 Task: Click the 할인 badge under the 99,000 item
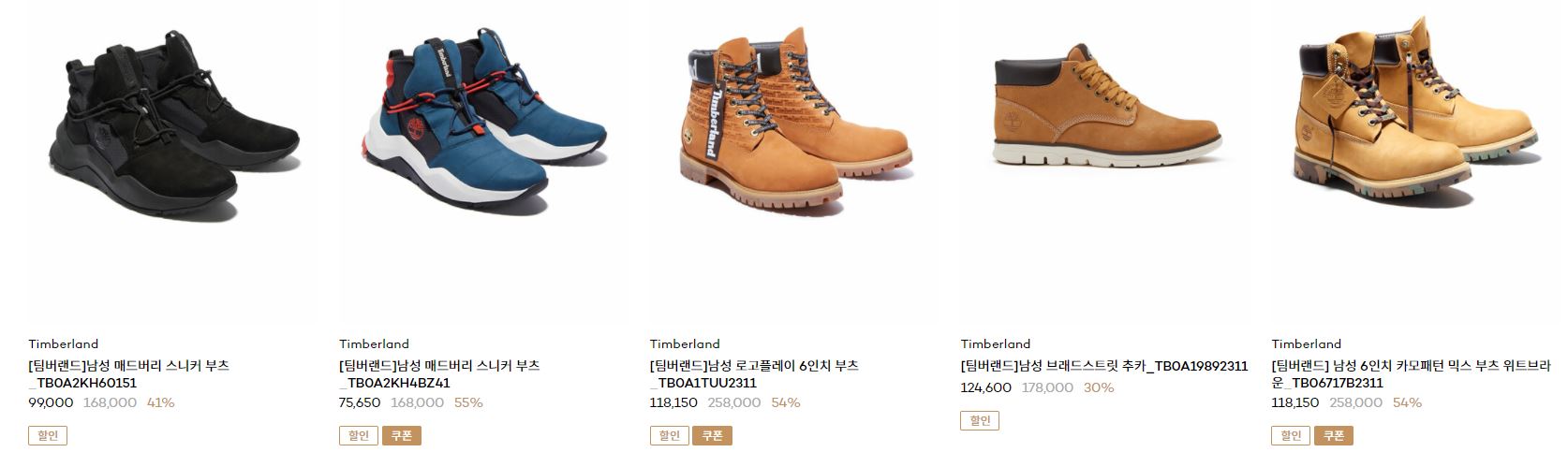48,435
